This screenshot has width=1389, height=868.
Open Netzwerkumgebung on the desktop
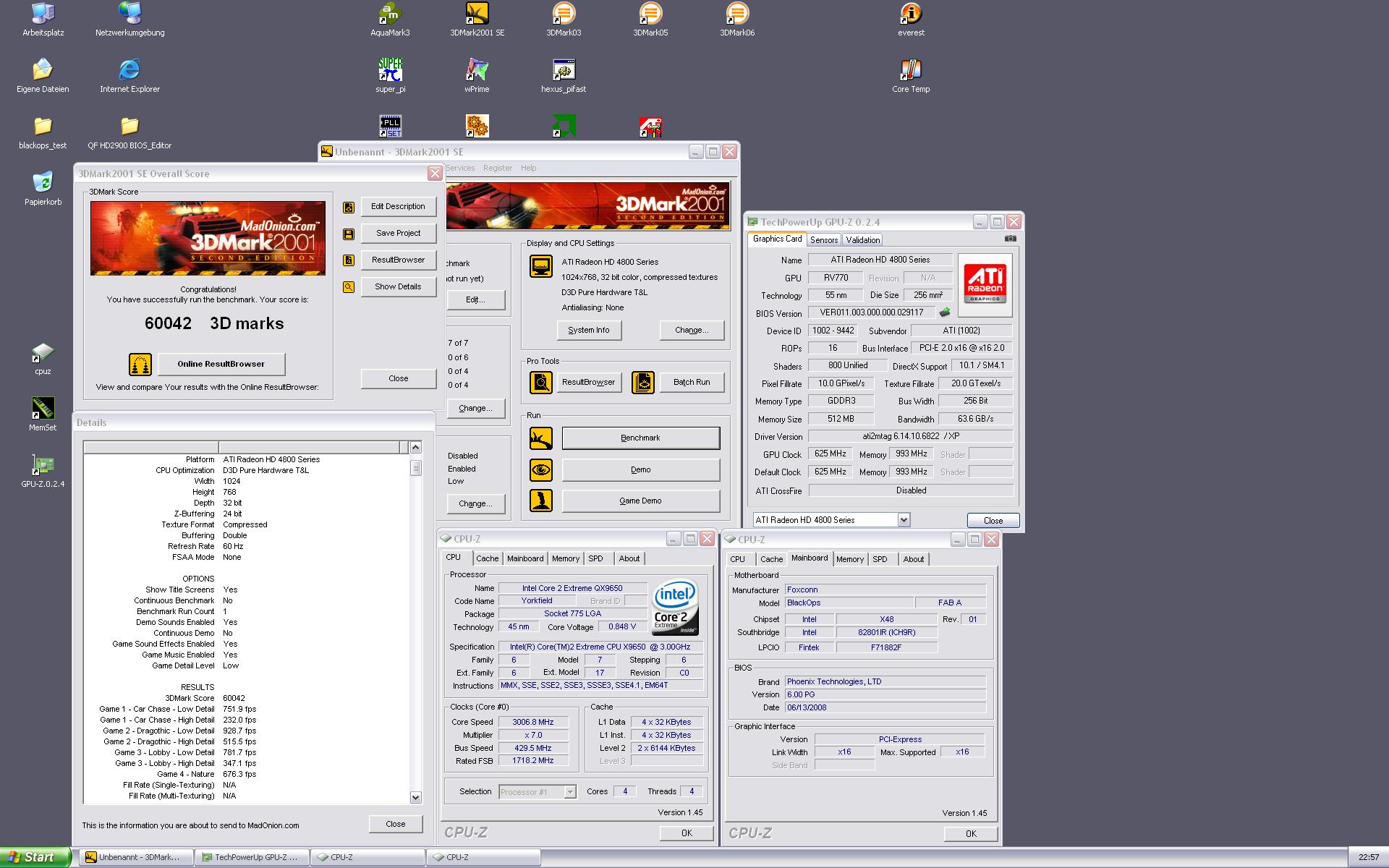(129, 20)
